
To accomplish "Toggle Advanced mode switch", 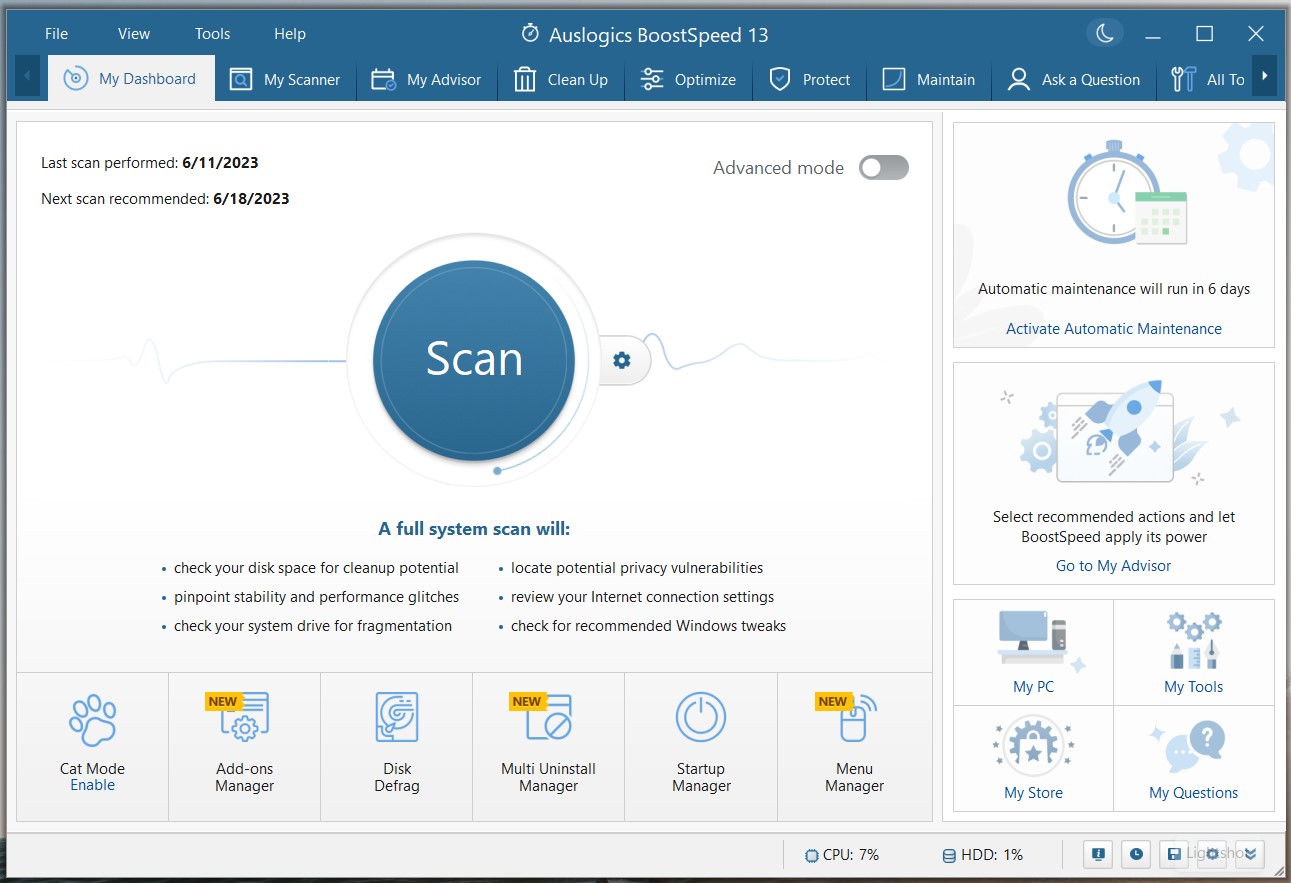I will point(883,168).
